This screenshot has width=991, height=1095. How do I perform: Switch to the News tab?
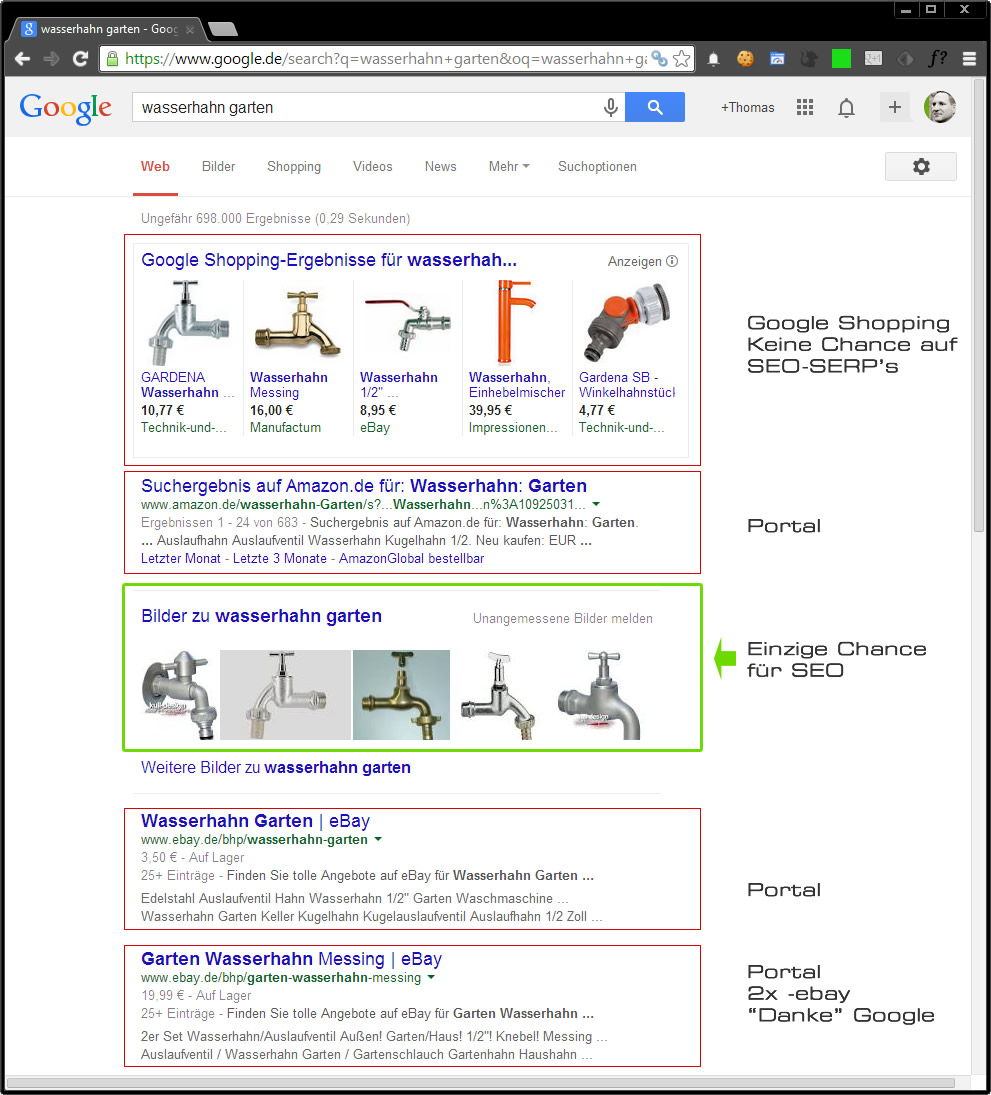pos(441,166)
